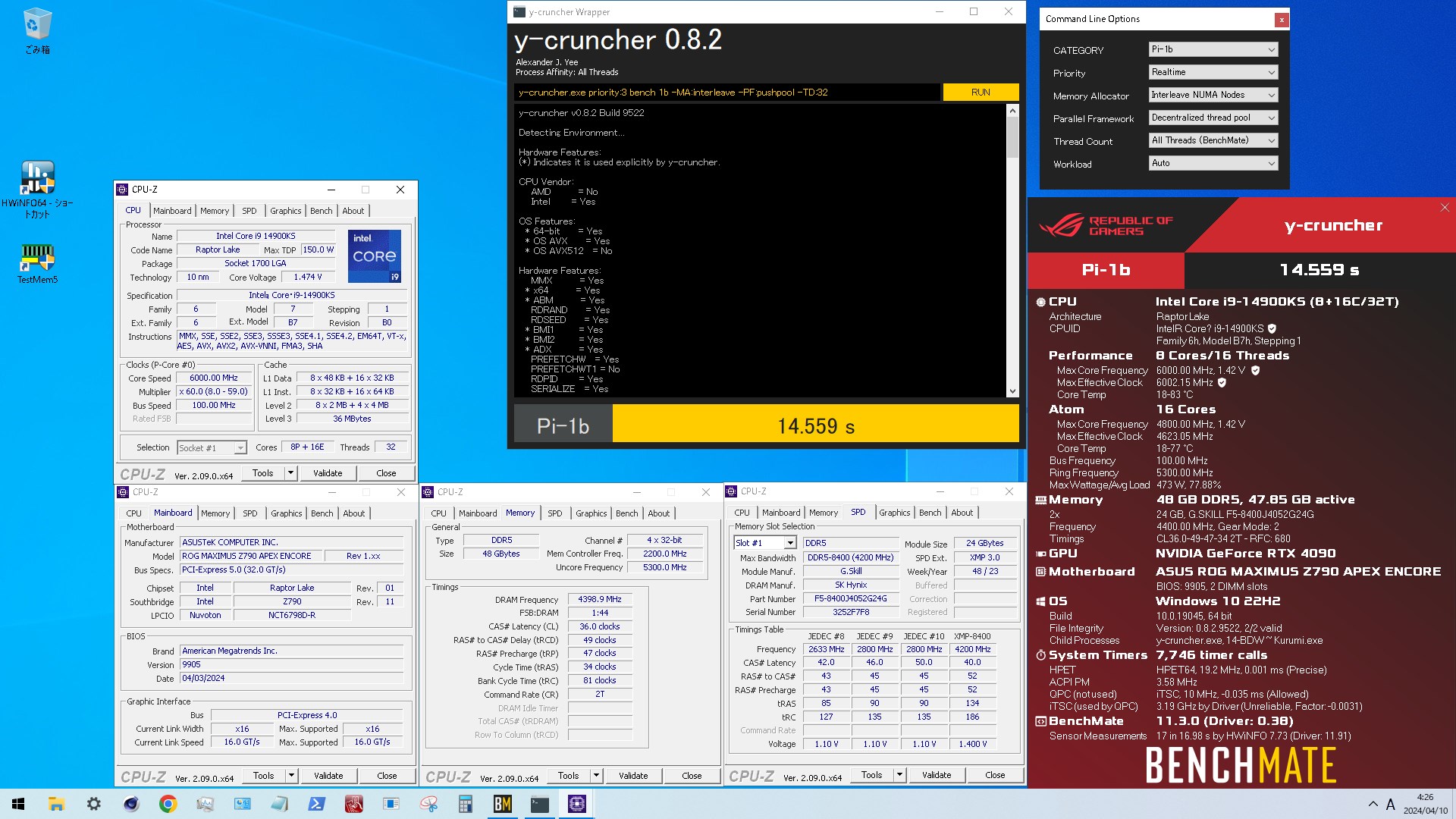The image size is (1456, 819).
Task: Expand the Tools arrow in CPU-Z CPU window
Action: pyautogui.click(x=290, y=472)
